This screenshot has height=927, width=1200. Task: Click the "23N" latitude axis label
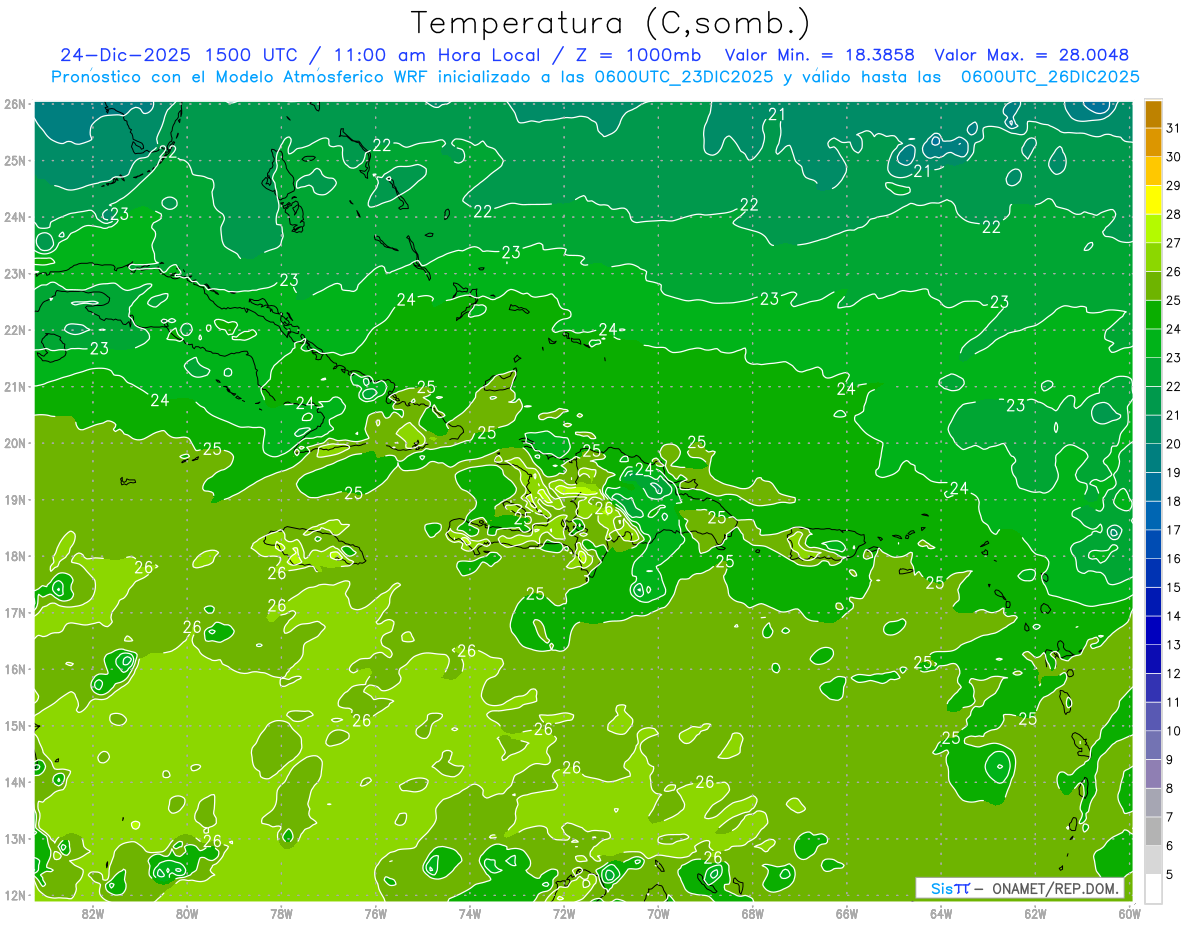(x=15, y=273)
